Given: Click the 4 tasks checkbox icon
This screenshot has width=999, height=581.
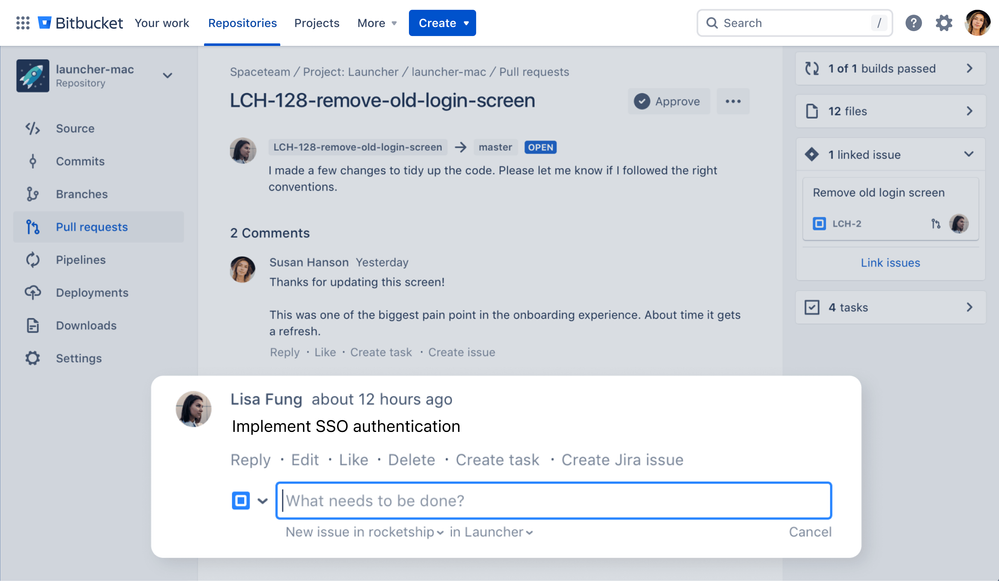Looking at the screenshot, I should pyautogui.click(x=812, y=307).
